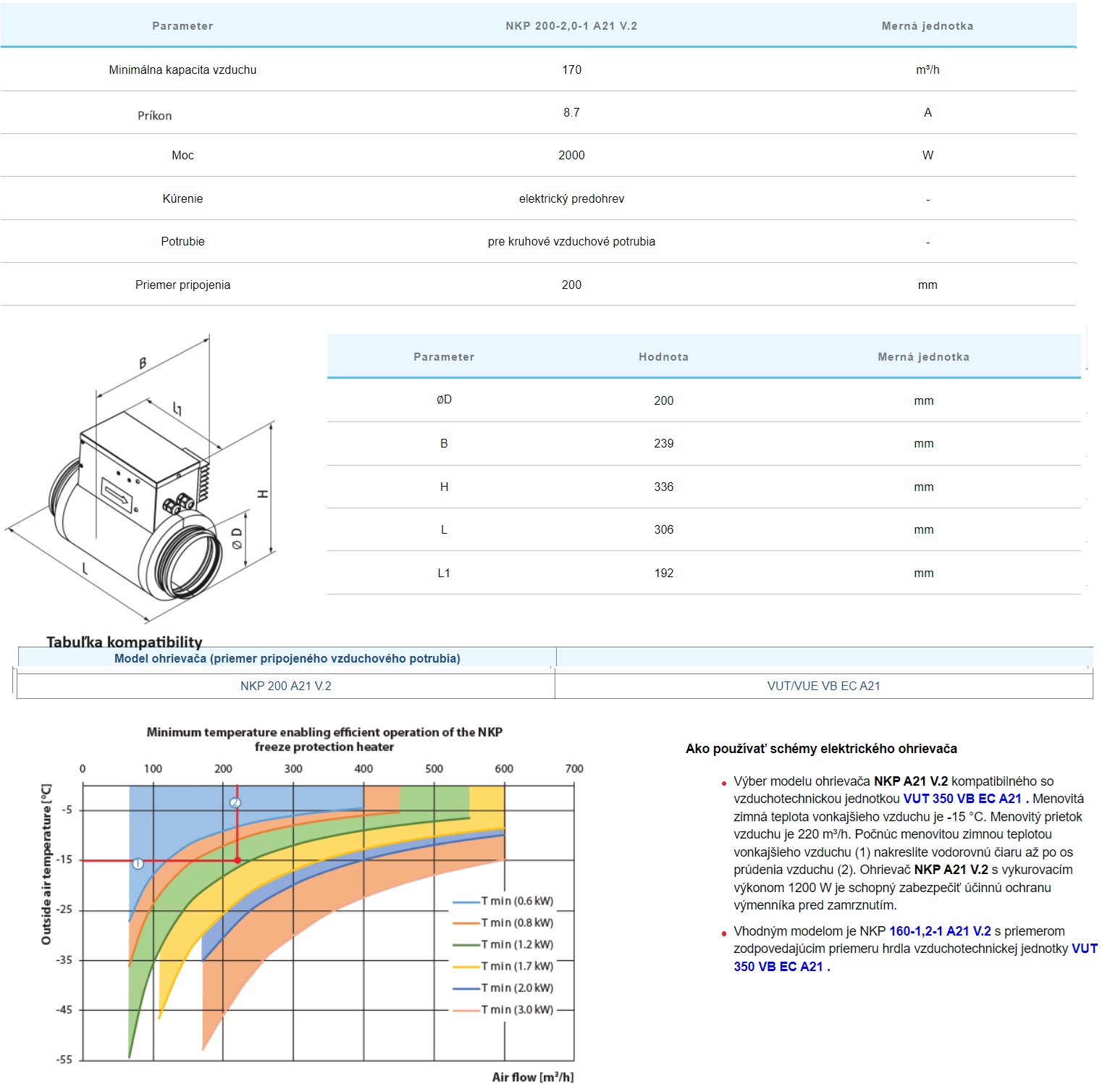Click NKP 200-2,0-1 A21 V.2 column header

tap(571, 26)
